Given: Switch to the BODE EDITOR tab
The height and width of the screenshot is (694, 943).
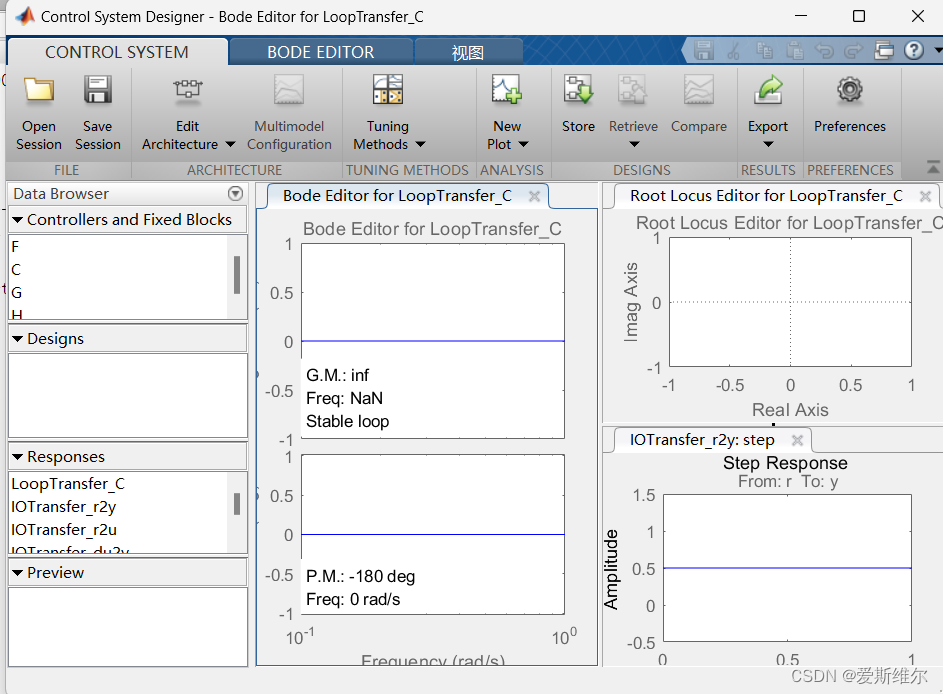Looking at the screenshot, I should [321, 52].
